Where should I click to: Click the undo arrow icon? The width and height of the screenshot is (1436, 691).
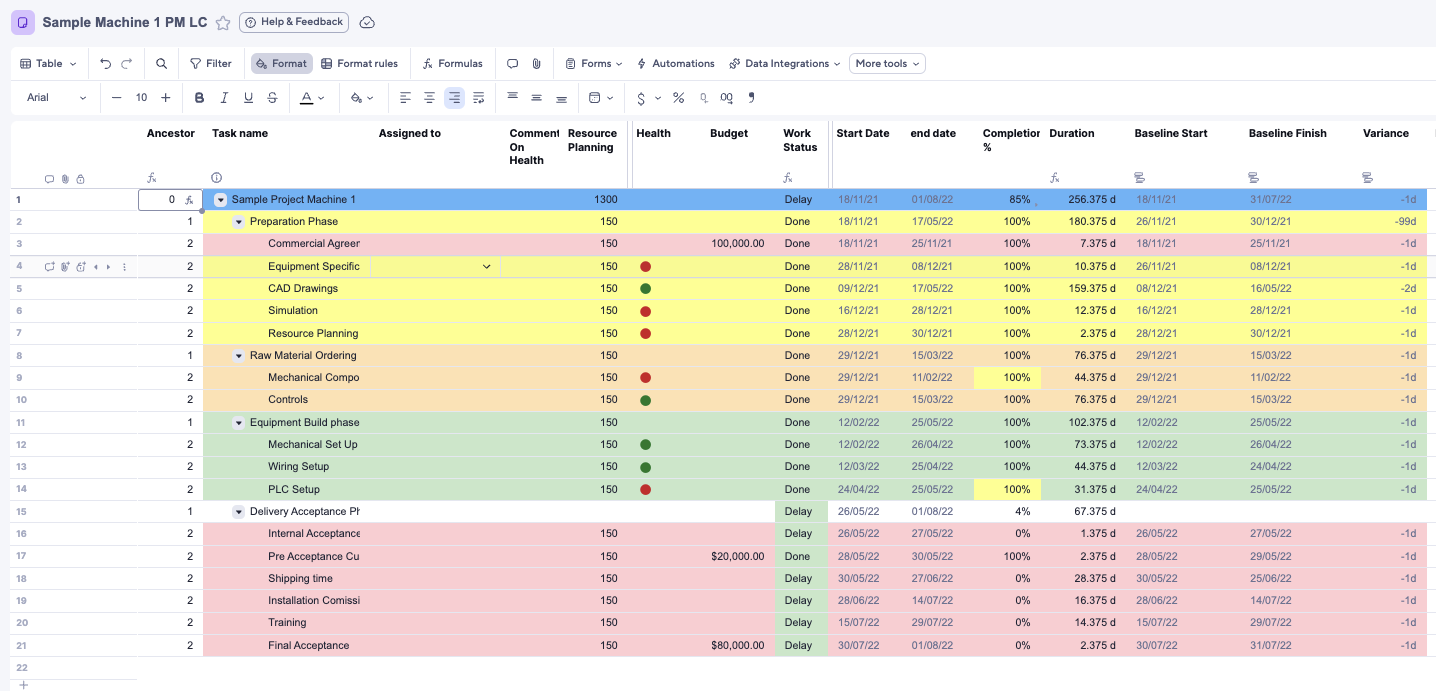(106, 64)
